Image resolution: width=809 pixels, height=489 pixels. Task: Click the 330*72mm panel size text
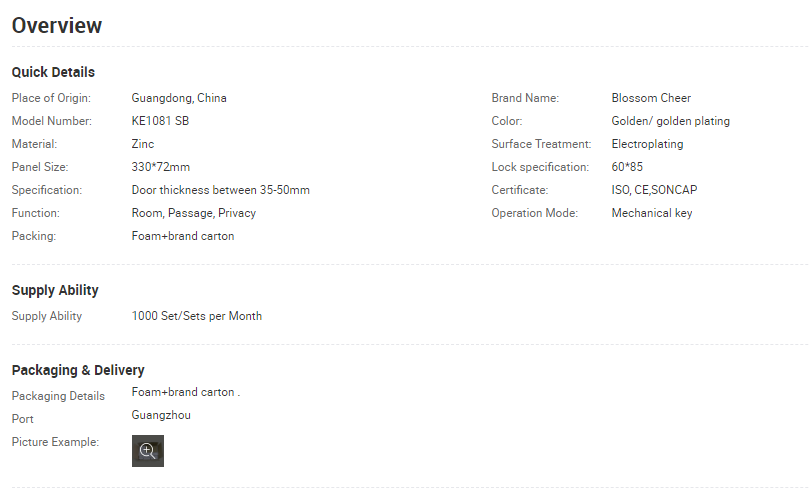161,167
